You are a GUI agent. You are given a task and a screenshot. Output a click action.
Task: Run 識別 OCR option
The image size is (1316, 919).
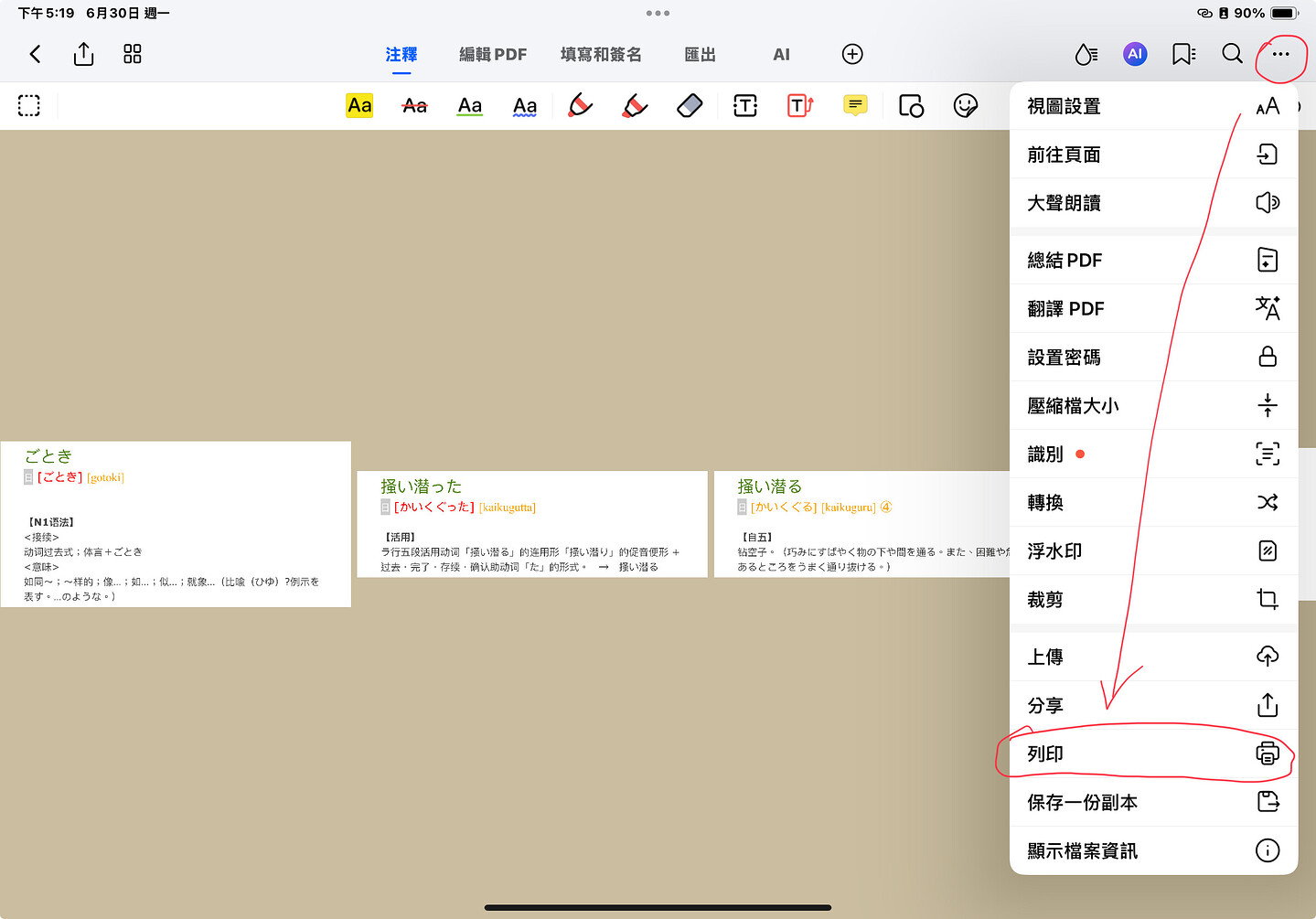click(1153, 454)
